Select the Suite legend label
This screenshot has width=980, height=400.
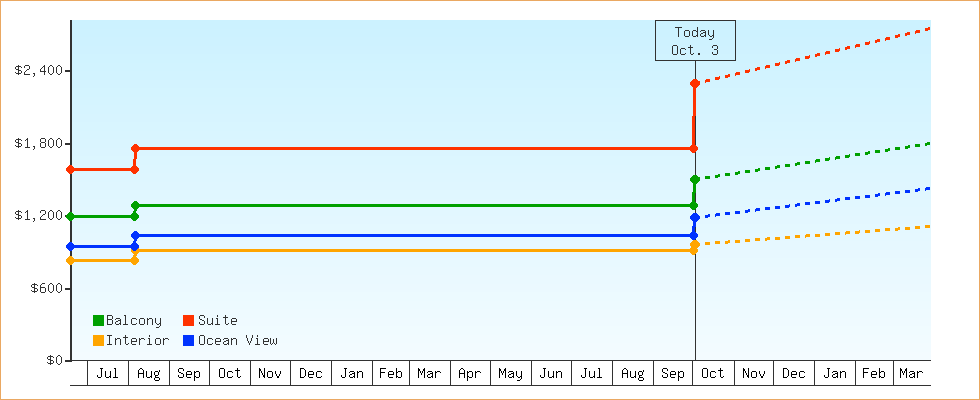tap(217, 320)
